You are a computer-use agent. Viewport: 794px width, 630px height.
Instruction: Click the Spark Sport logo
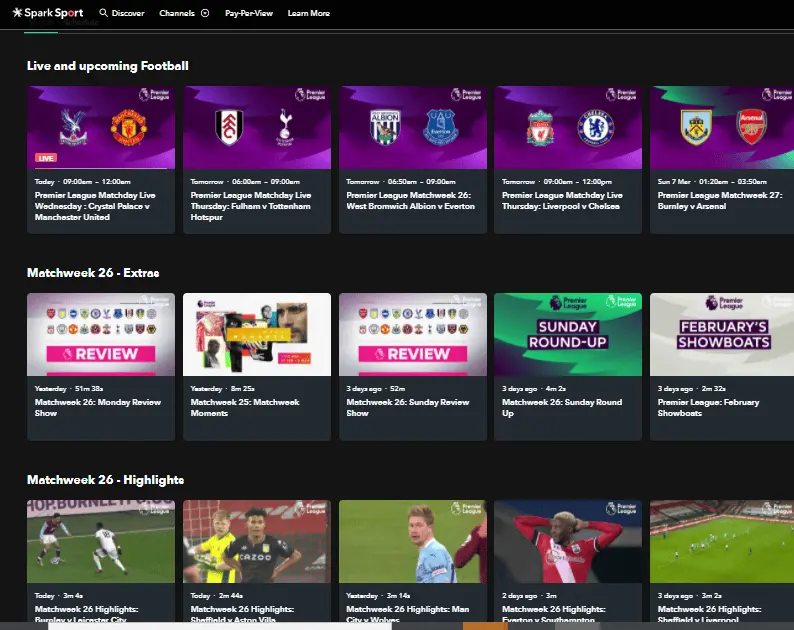(x=48, y=13)
